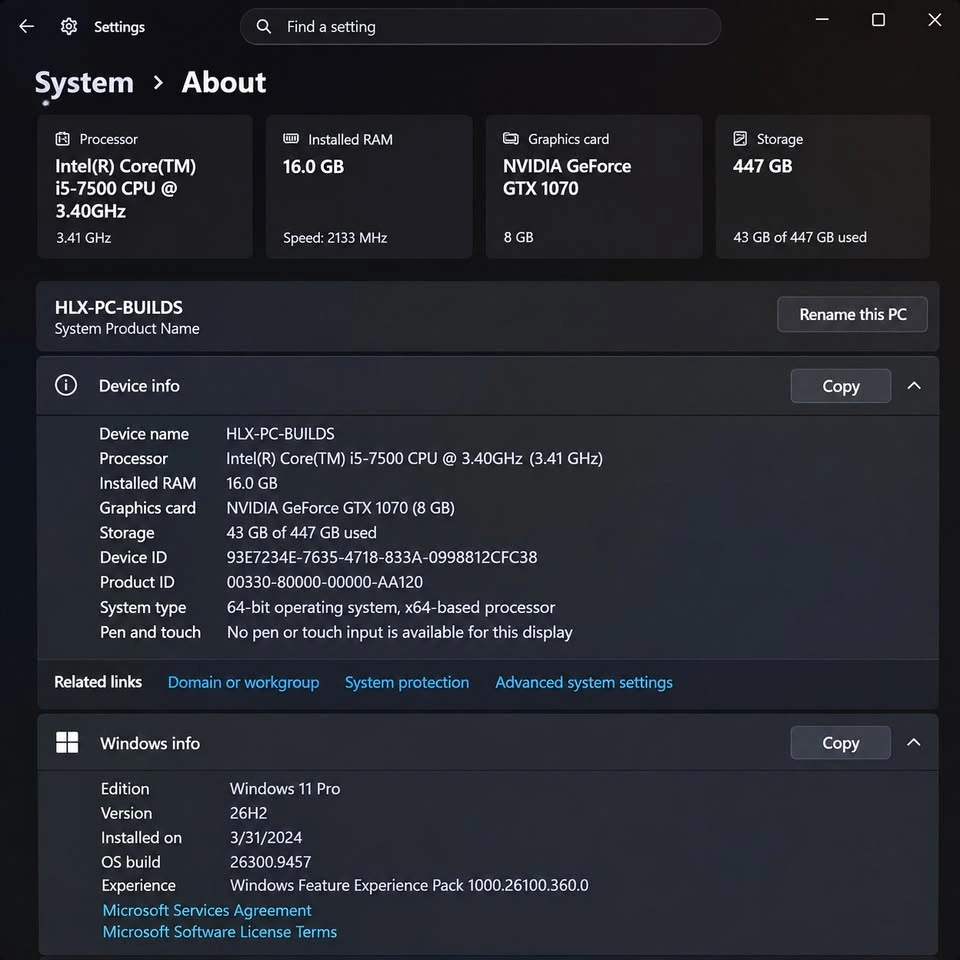Viewport: 960px width, 960px height.
Task: Open the Installed RAM 16.0 GB card
Action: click(x=369, y=187)
